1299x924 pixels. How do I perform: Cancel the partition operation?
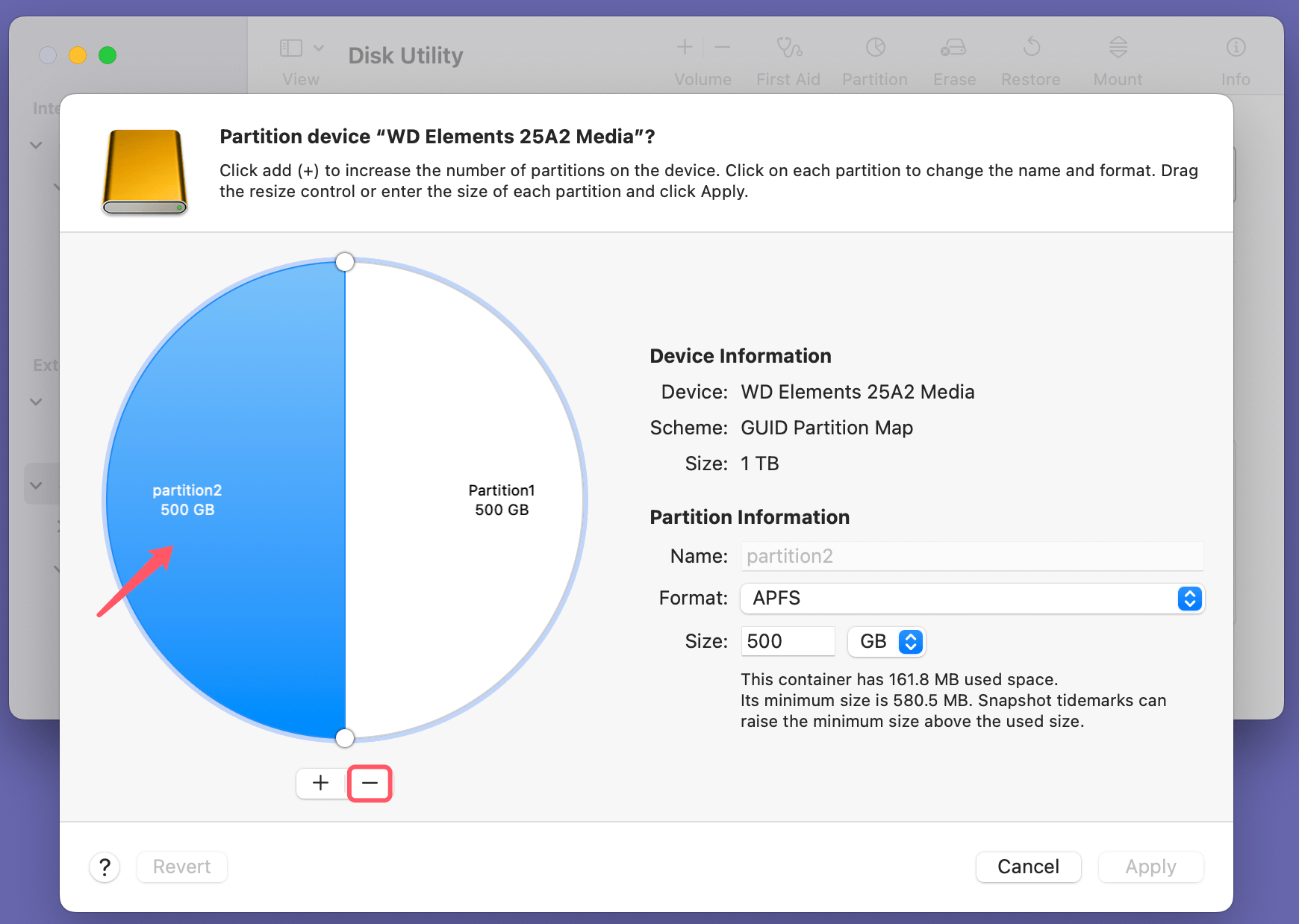(x=1028, y=867)
